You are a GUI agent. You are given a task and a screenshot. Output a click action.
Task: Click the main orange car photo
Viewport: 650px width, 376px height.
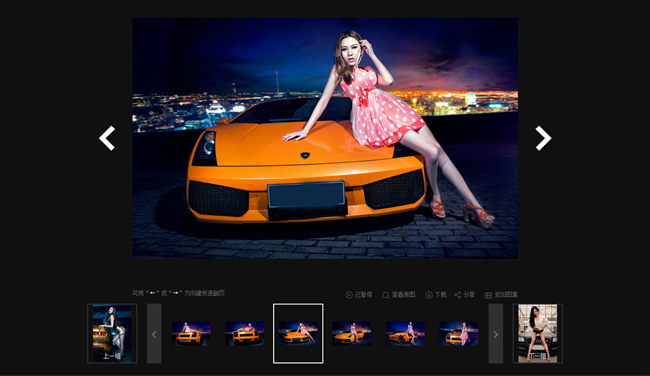point(325,138)
